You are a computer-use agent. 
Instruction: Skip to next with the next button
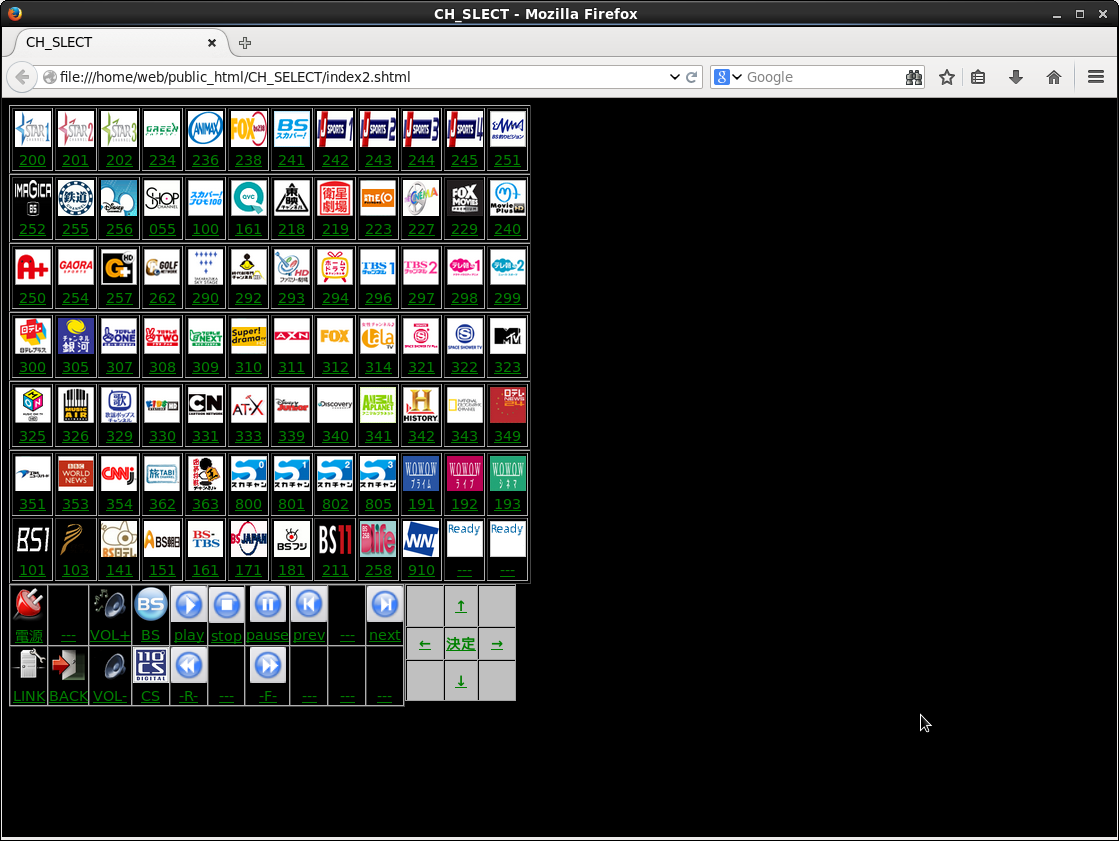(x=384, y=605)
